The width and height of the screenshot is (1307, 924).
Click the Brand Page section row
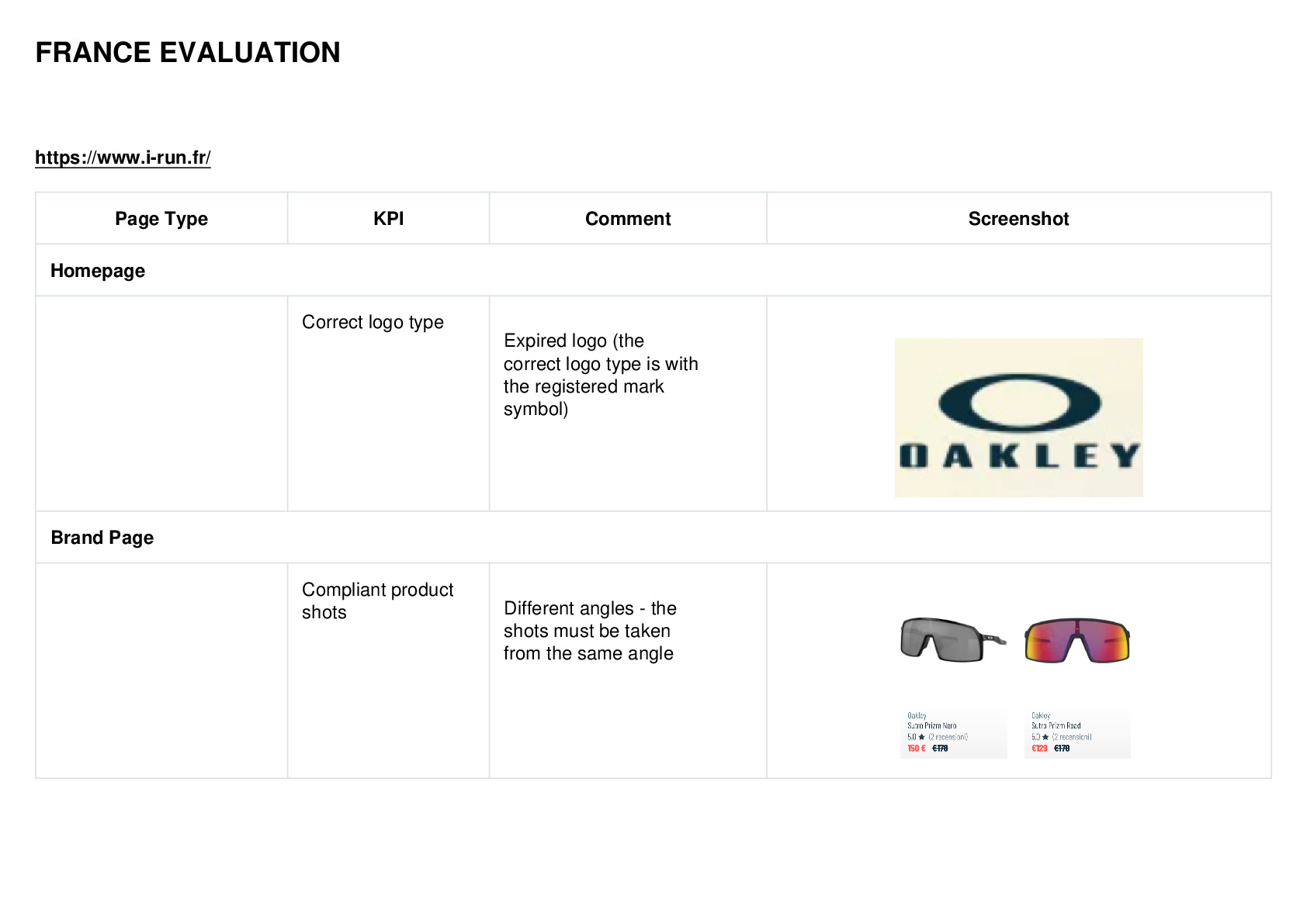click(653, 538)
